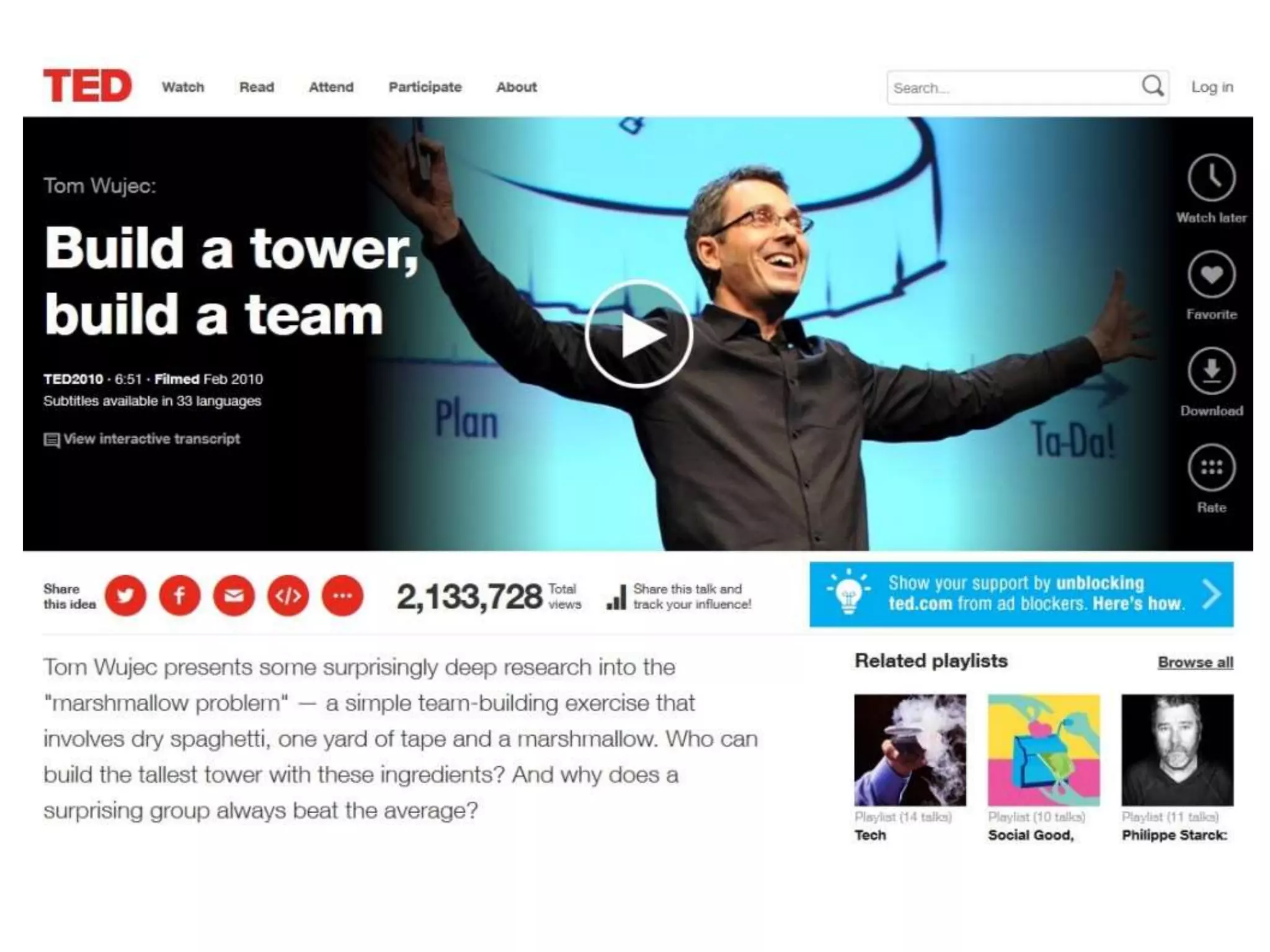This screenshot has width=1270, height=952.
Task: Click the Watch later clock icon
Action: 1211,178
